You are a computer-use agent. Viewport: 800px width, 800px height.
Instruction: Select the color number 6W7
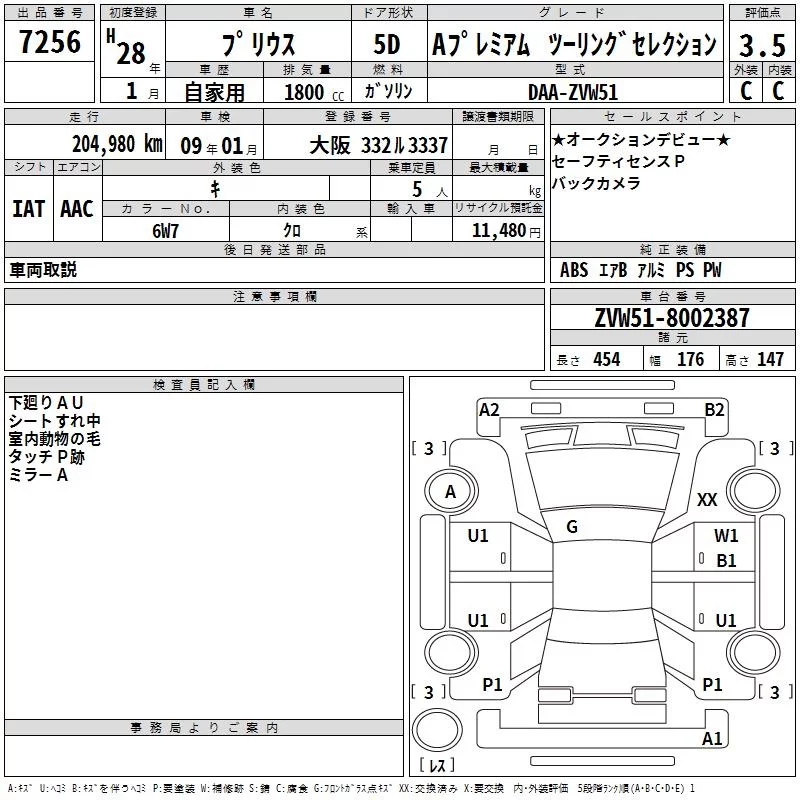click(165, 231)
